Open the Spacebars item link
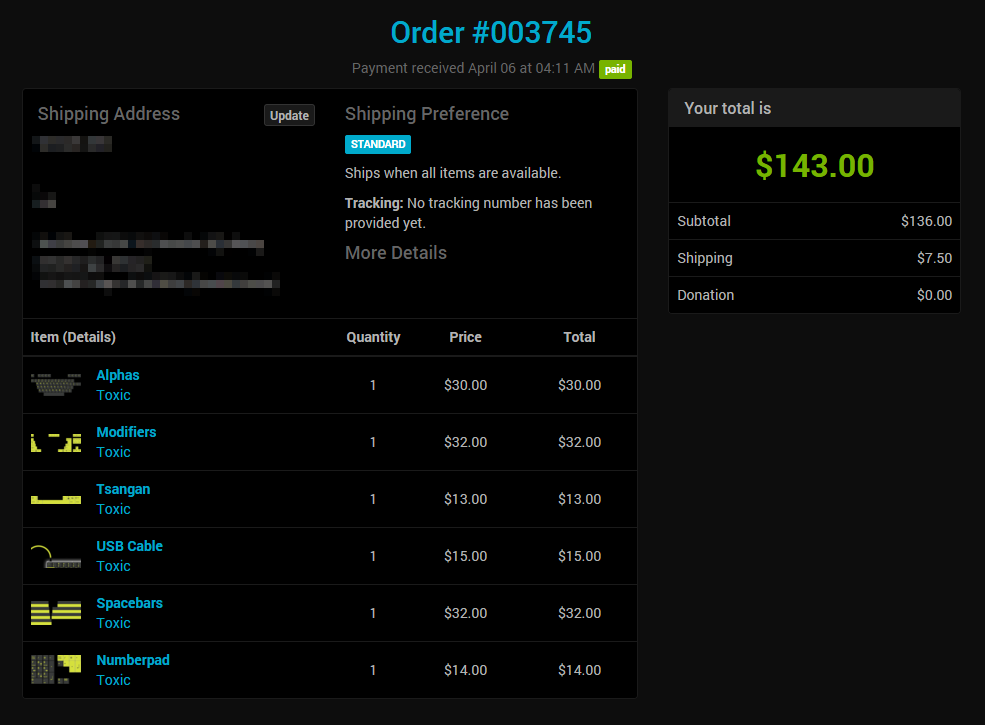985x725 pixels. (129, 603)
